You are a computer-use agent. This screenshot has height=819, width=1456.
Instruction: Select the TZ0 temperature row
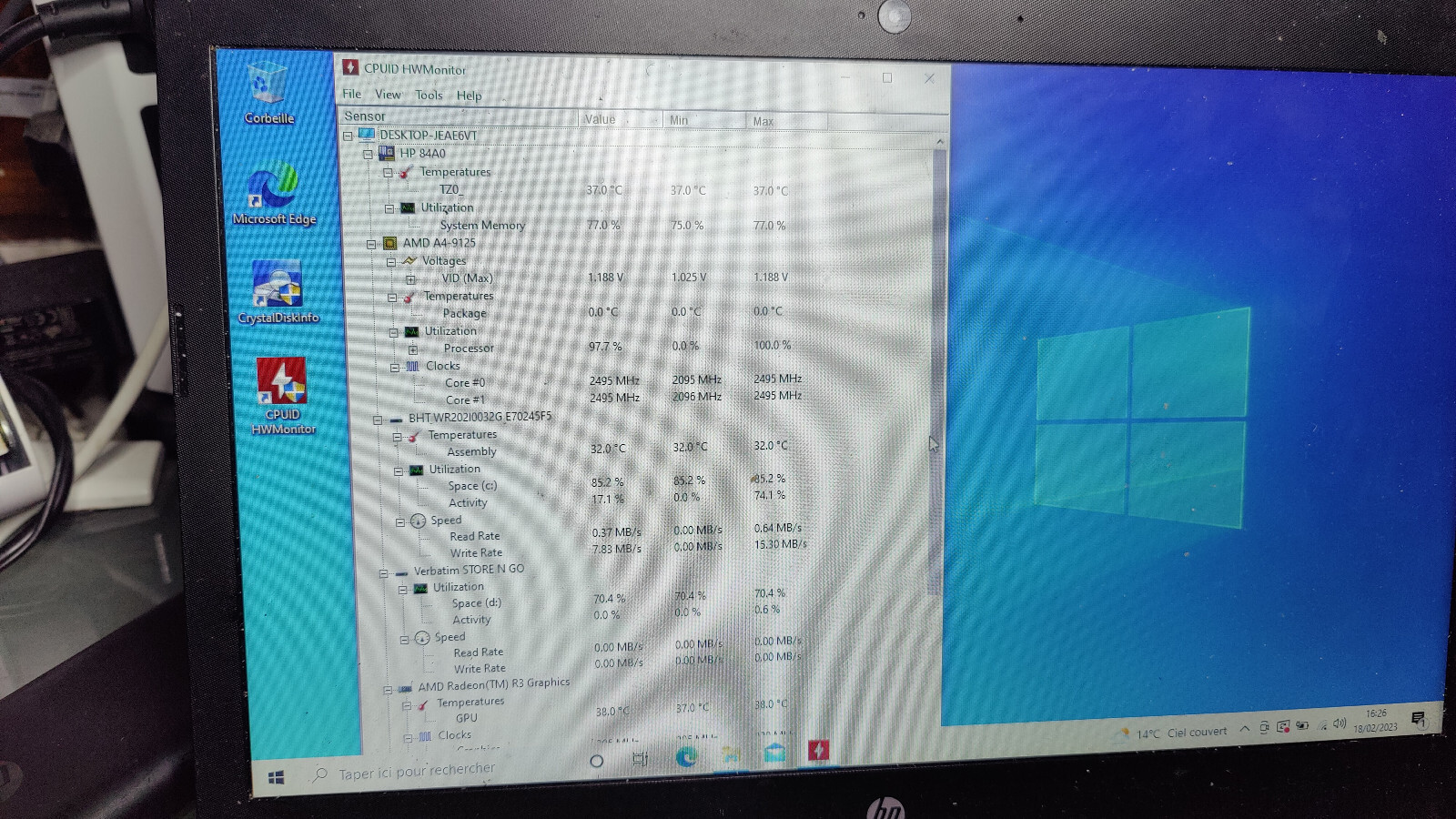450,190
